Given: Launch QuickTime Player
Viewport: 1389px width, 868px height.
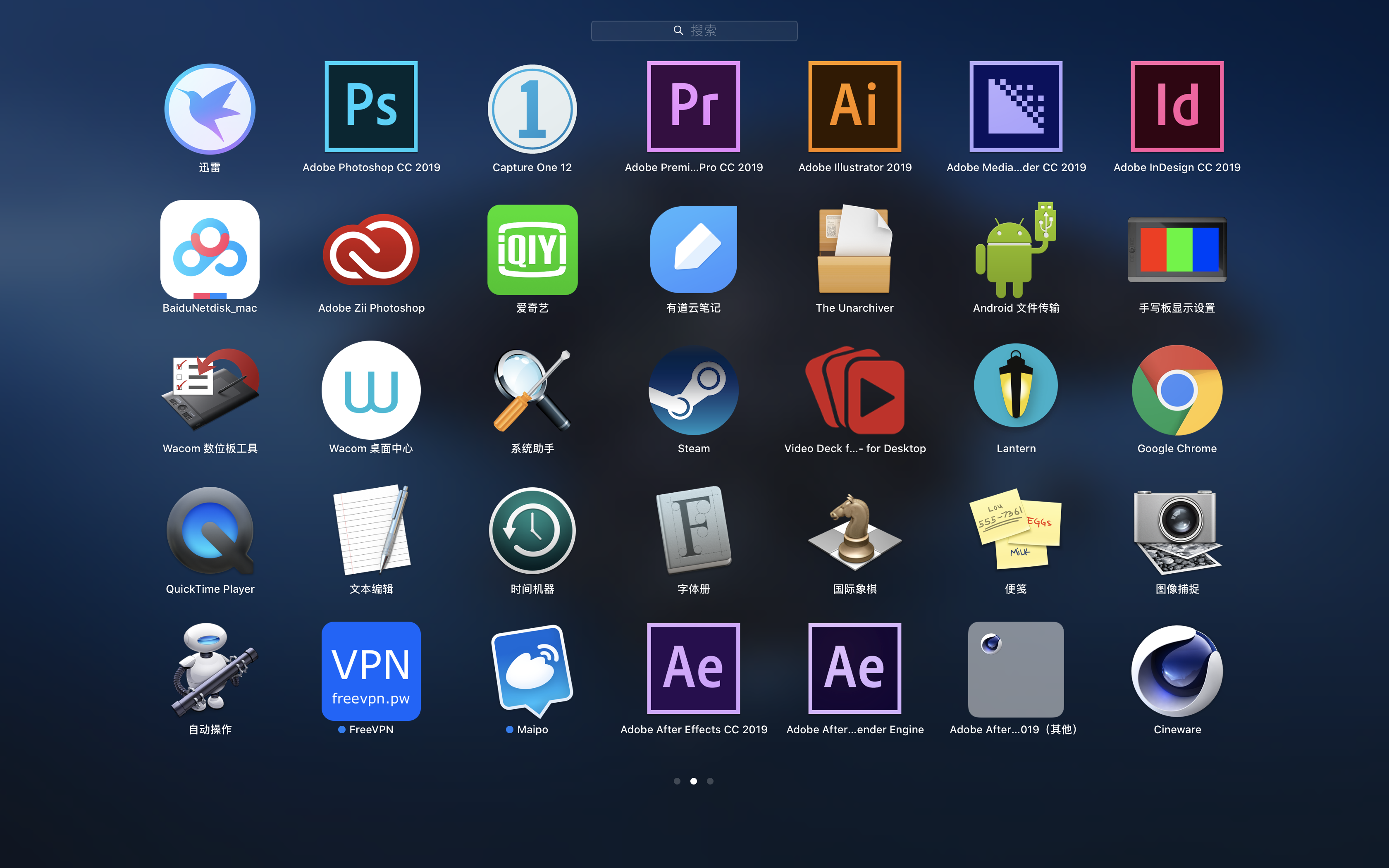Looking at the screenshot, I should tap(210, 530).
